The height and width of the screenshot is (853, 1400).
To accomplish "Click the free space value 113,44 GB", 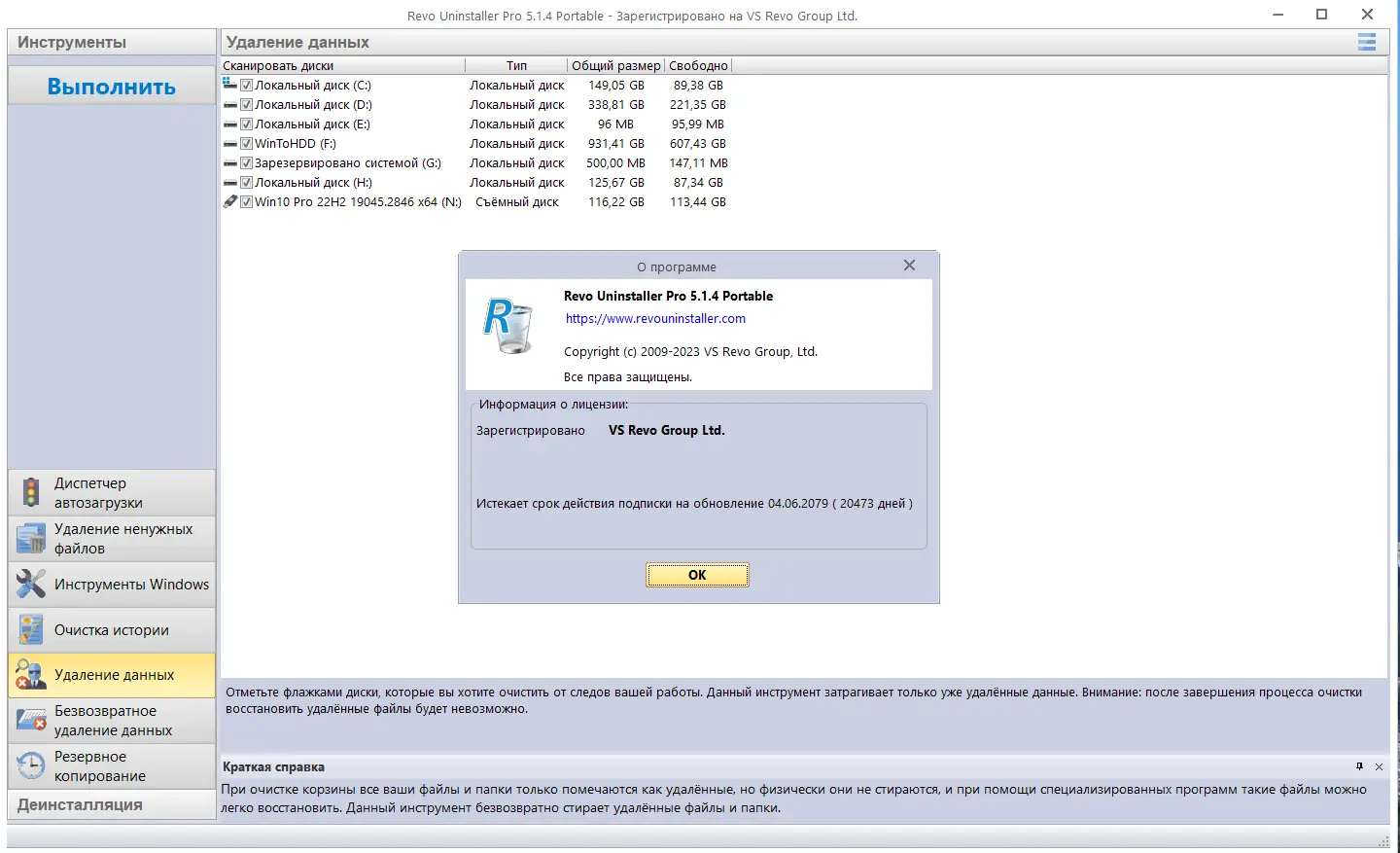I will point(698,201).
